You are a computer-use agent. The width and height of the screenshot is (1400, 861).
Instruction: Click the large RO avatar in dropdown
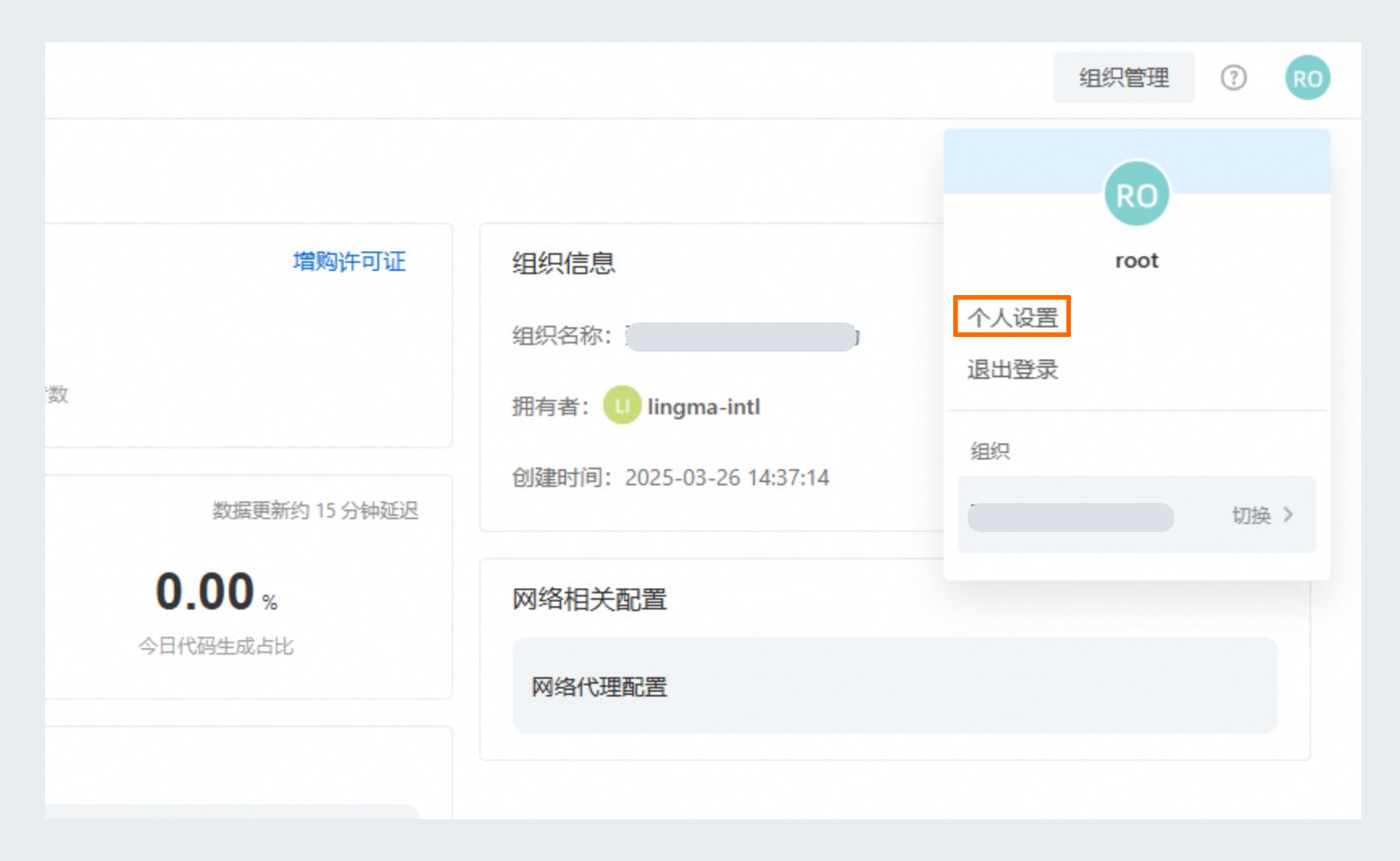point(1136,194)
